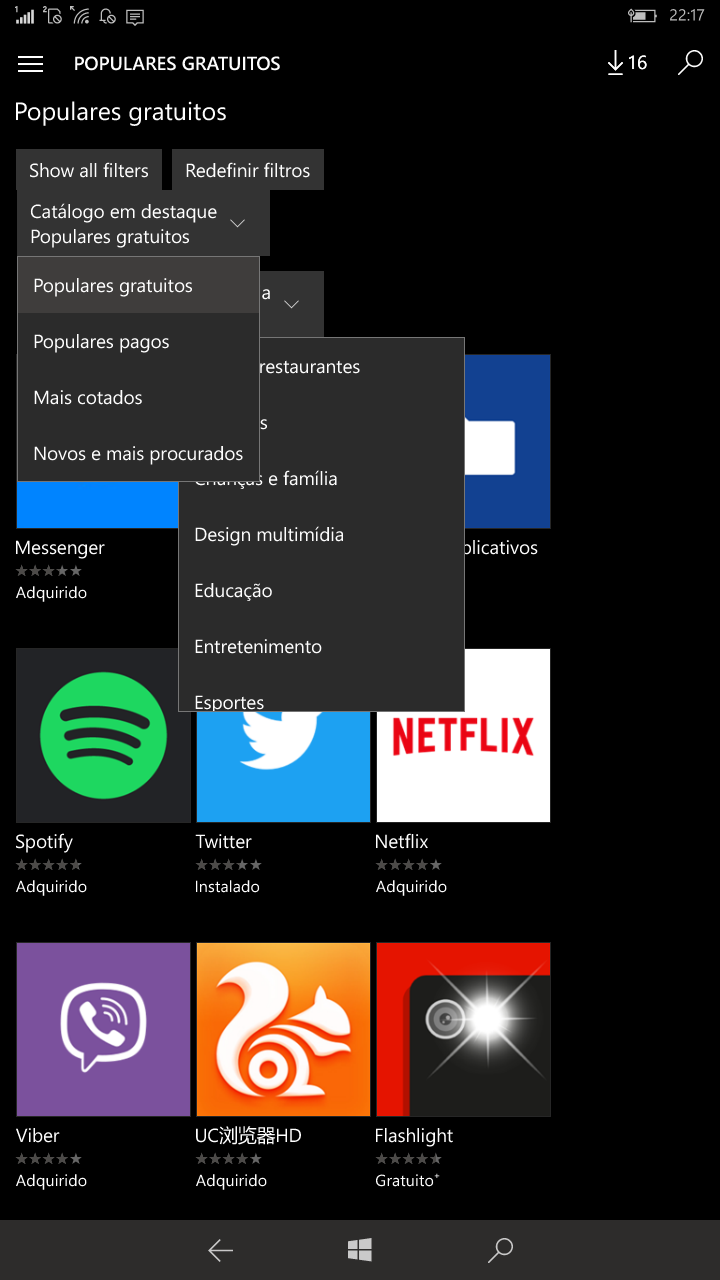Tap the Populares gratuitos page heading
This screenshot has height=1280, width=720.
point(121,112)
